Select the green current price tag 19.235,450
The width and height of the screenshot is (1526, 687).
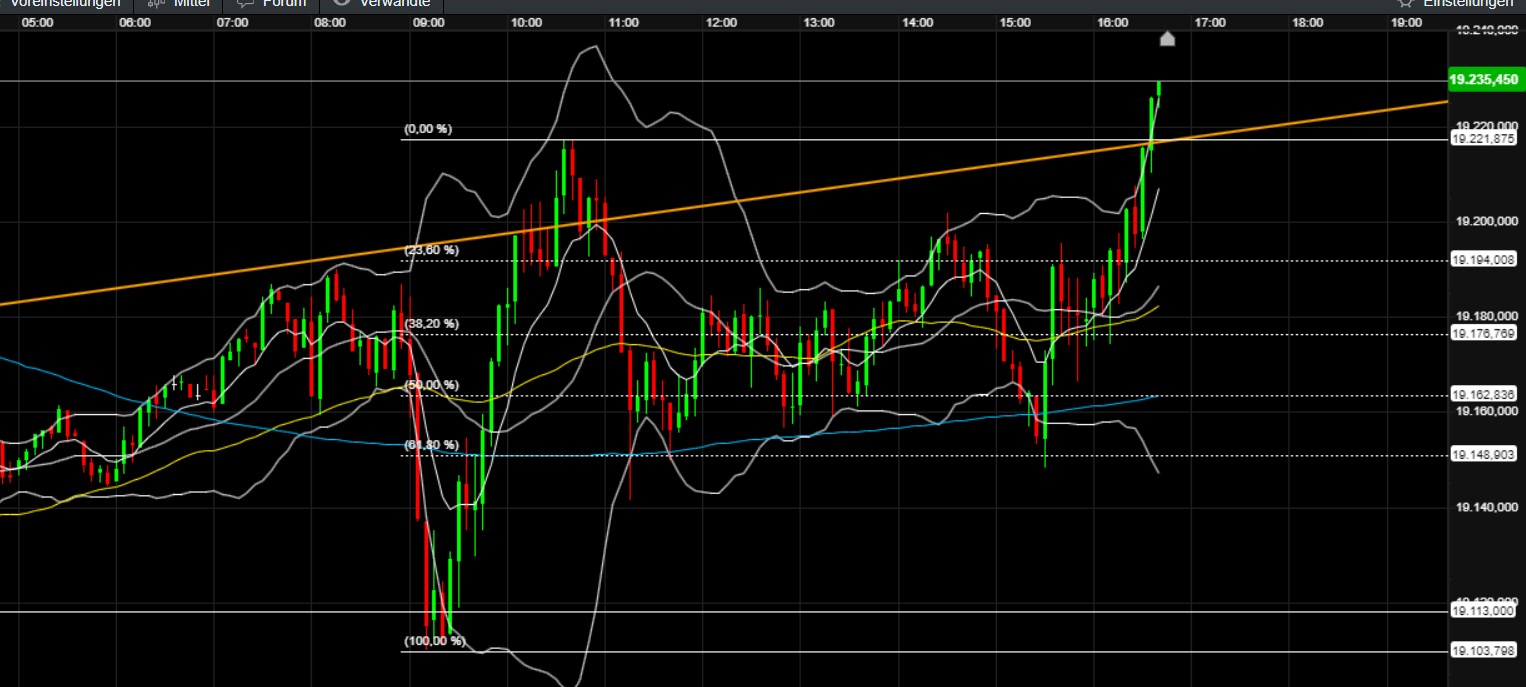[1485, 79]
